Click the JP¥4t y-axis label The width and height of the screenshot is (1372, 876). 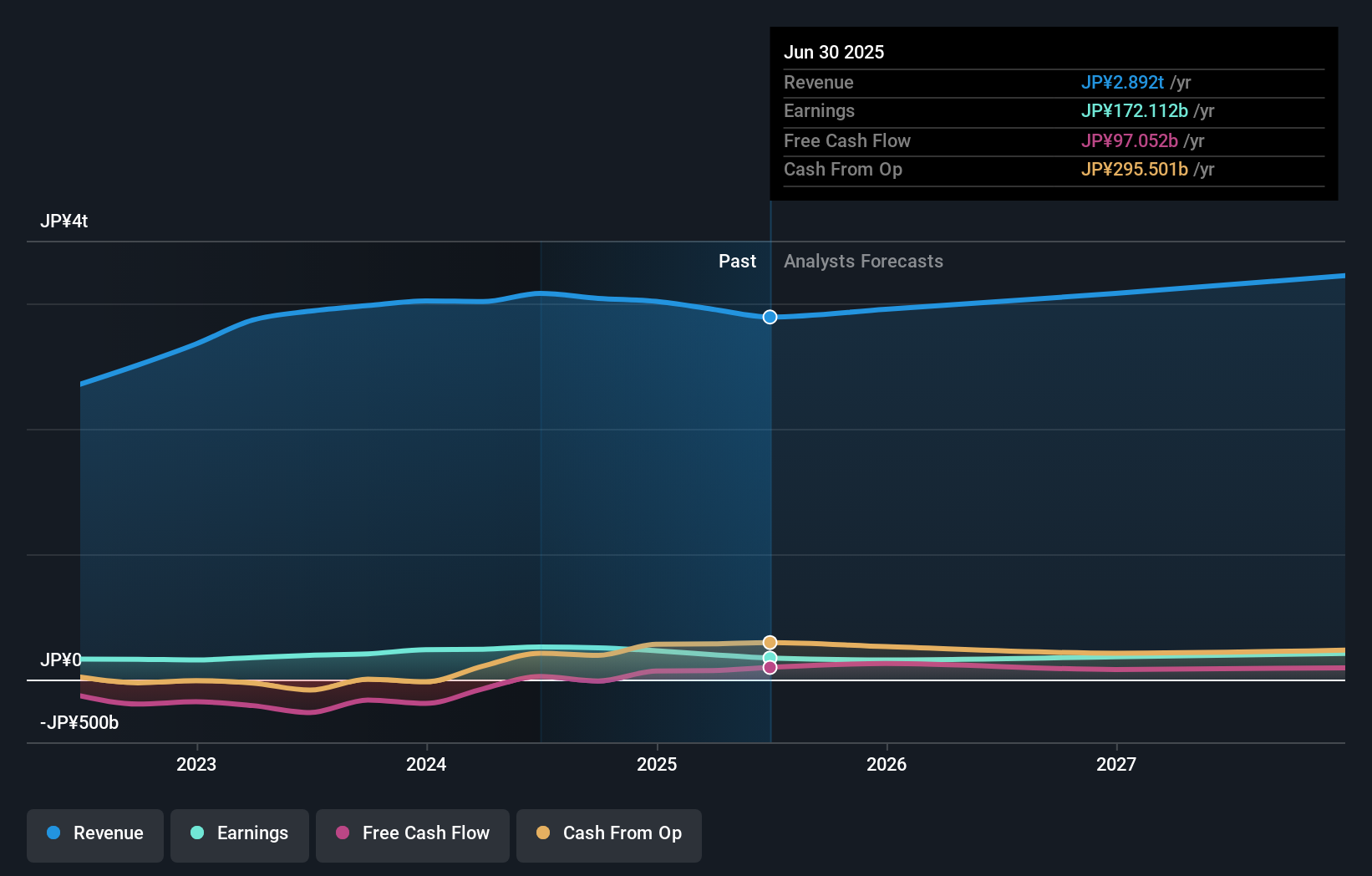point(64,222)
